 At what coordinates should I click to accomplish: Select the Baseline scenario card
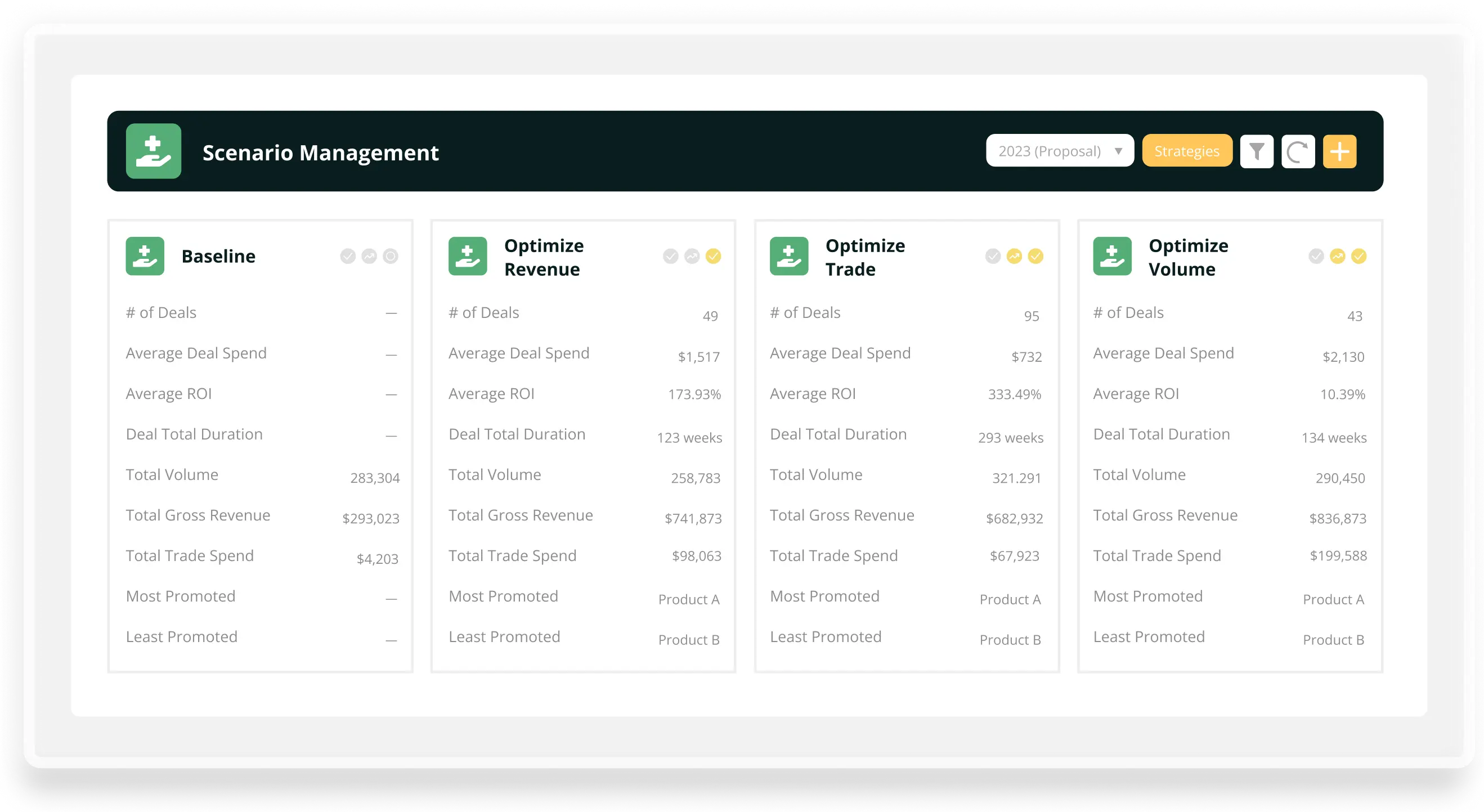tap(260, 443)
